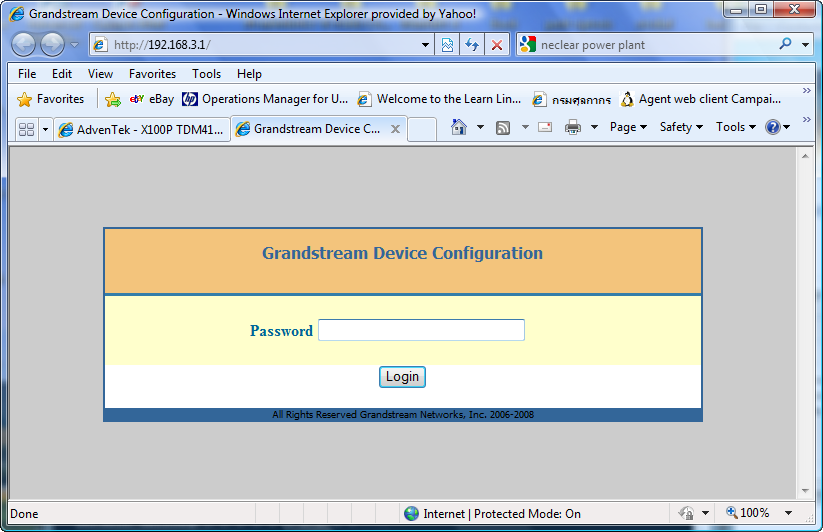Viewport: 823px width, 532px height.
Task: Open the tab list dropdown arrow
Action: pos(45,130)
